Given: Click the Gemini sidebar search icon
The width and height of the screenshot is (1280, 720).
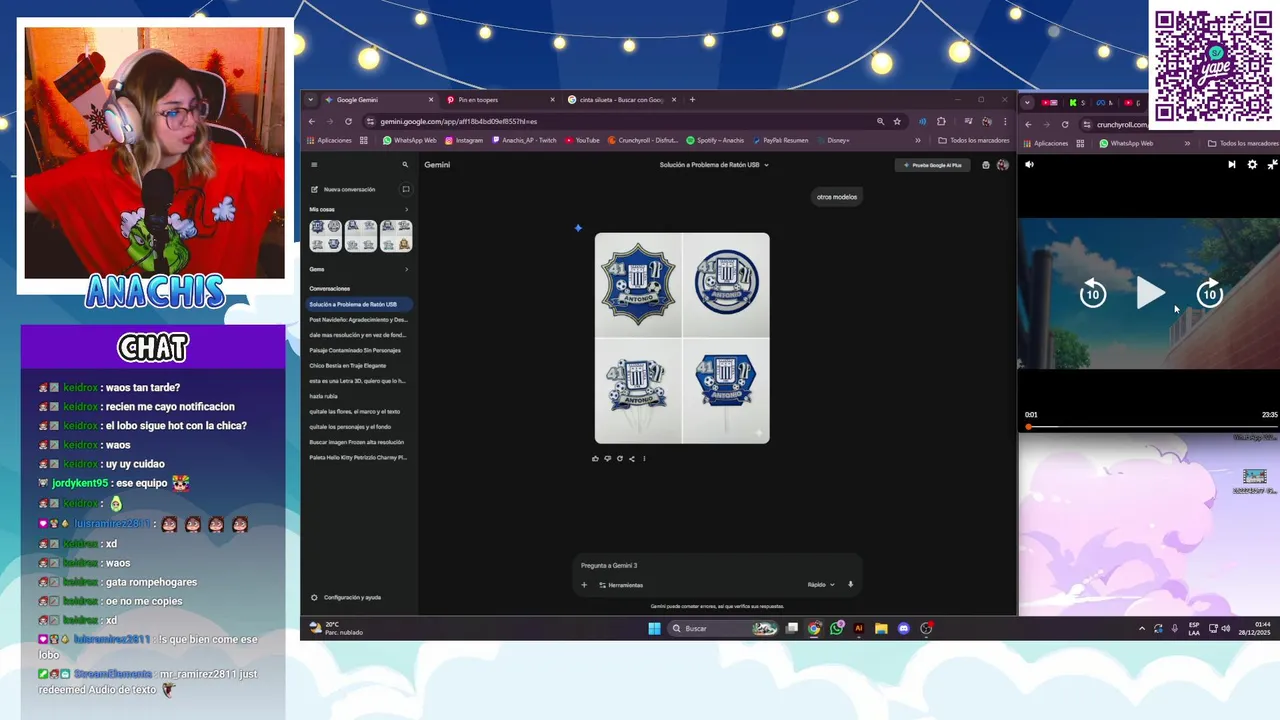Looking at the screenshot, I should (x=405, y=165).
